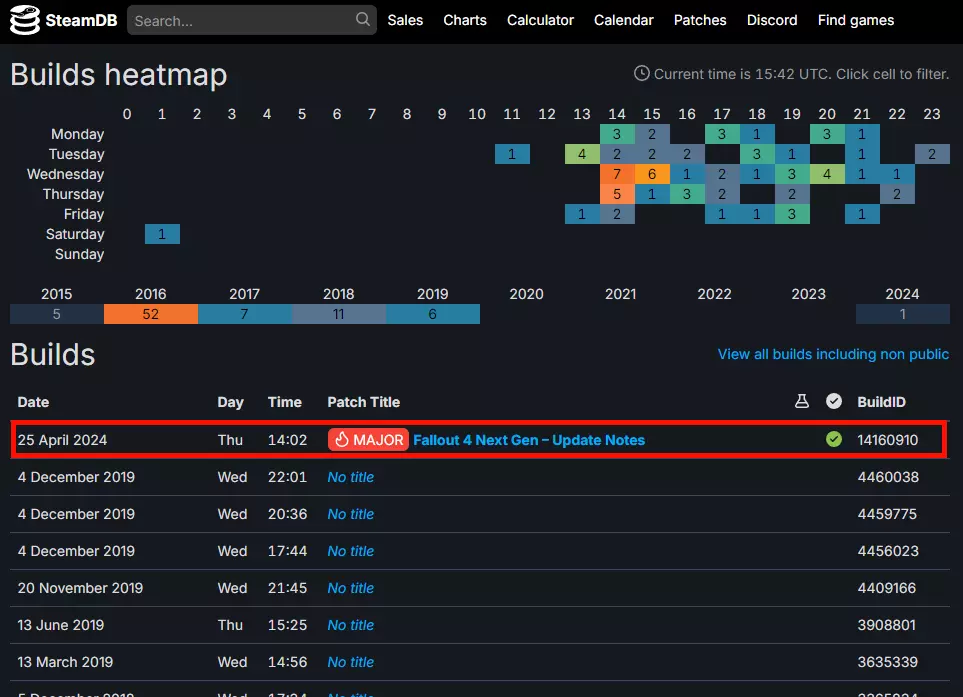Filter by 2016 year cell showing 52
This screenshot has height=697, width=963.
150,314
